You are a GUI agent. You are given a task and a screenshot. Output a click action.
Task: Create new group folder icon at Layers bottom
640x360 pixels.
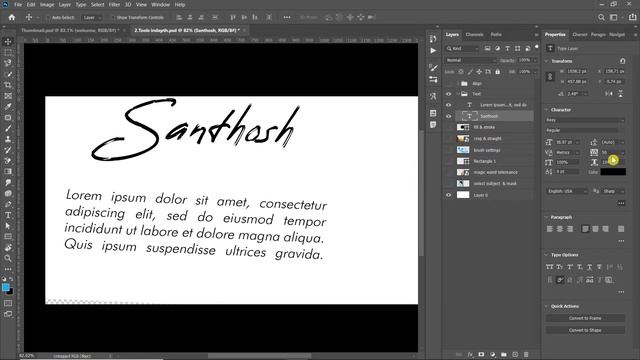click(x=504, y=355)
